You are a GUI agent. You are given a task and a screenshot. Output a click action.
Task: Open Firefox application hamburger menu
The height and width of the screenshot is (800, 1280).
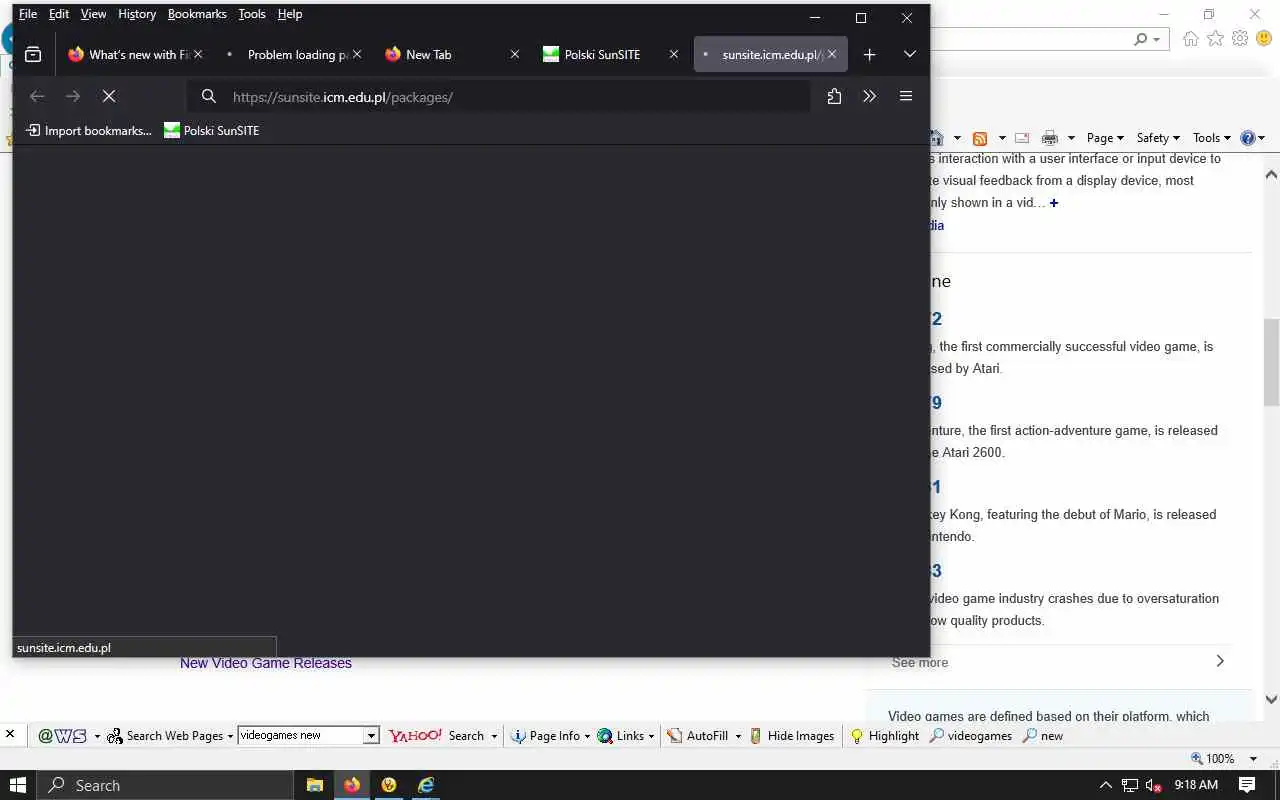tap(906, 96)
